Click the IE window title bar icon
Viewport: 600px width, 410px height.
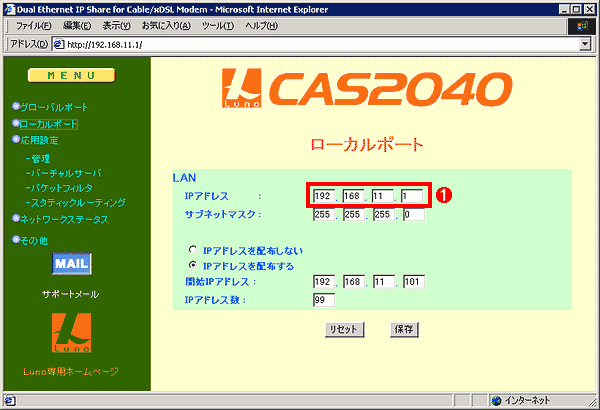pyautogui.click(x=9, y=9)
